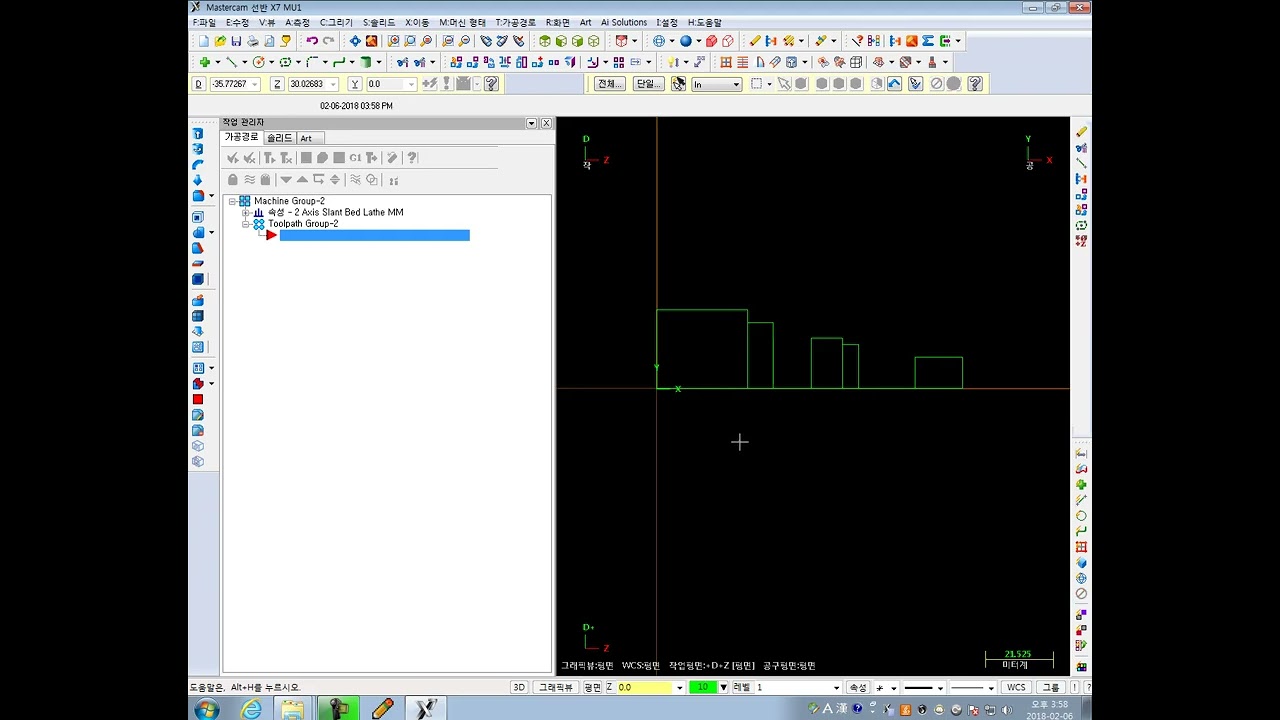Click the New file icon
Image resolution: width=1280 pixels, height=720 pixels.
(x=204, y=41)
